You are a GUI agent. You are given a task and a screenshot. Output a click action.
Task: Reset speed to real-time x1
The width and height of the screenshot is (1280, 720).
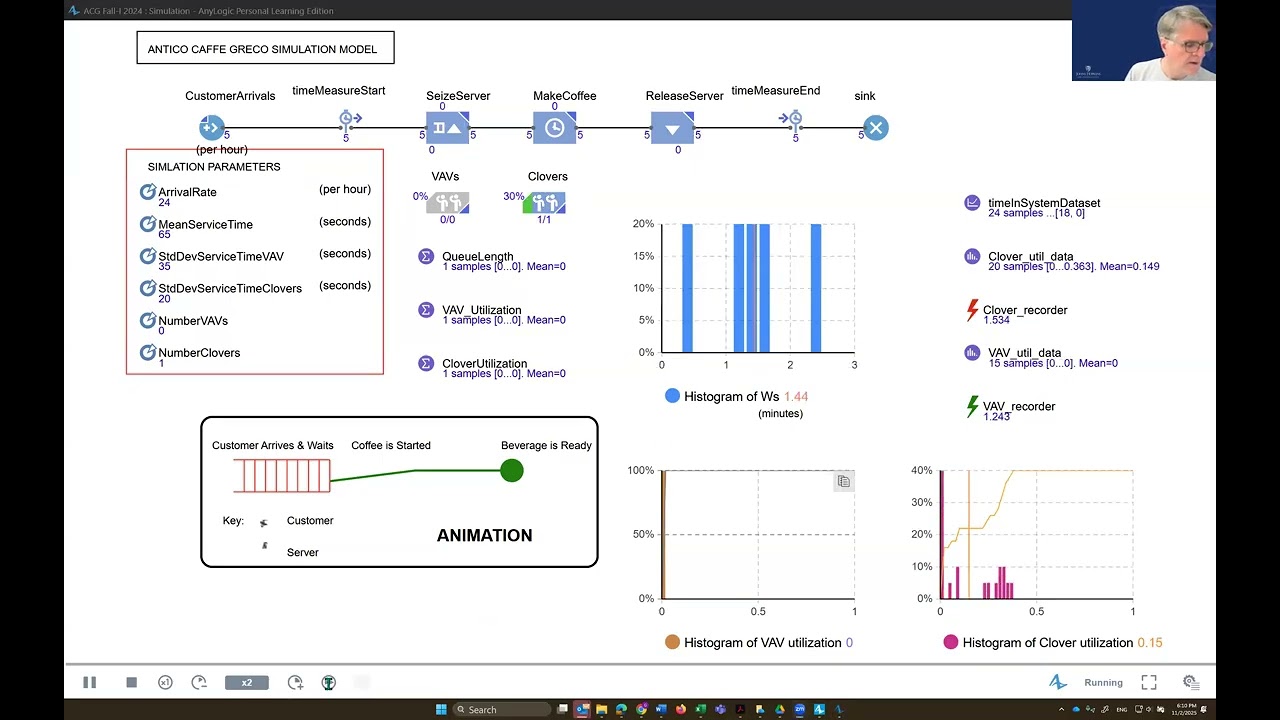tap(165, 682)
